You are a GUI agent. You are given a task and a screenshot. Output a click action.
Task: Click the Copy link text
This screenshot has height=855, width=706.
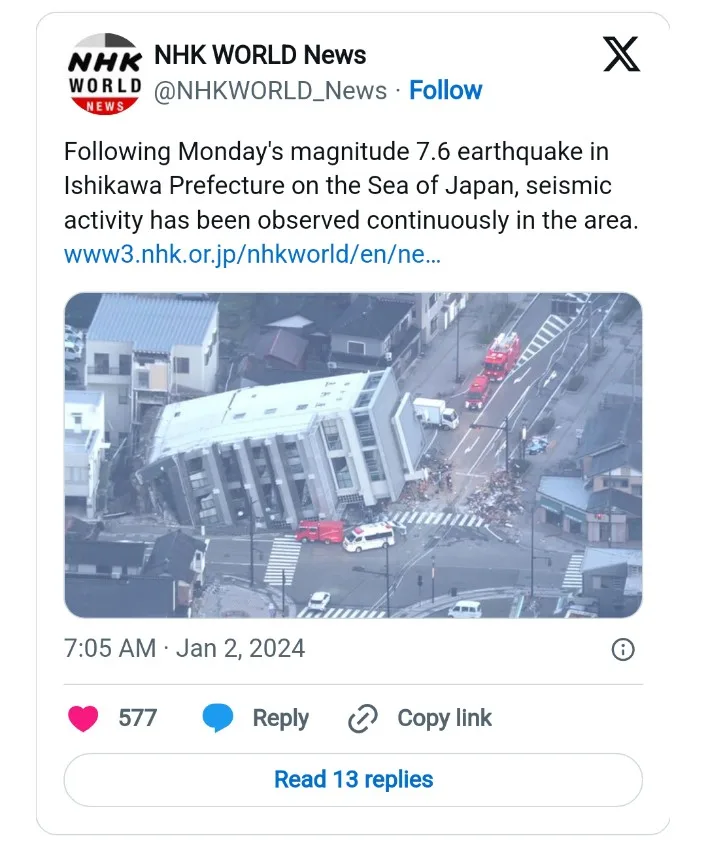click(444, 718)
